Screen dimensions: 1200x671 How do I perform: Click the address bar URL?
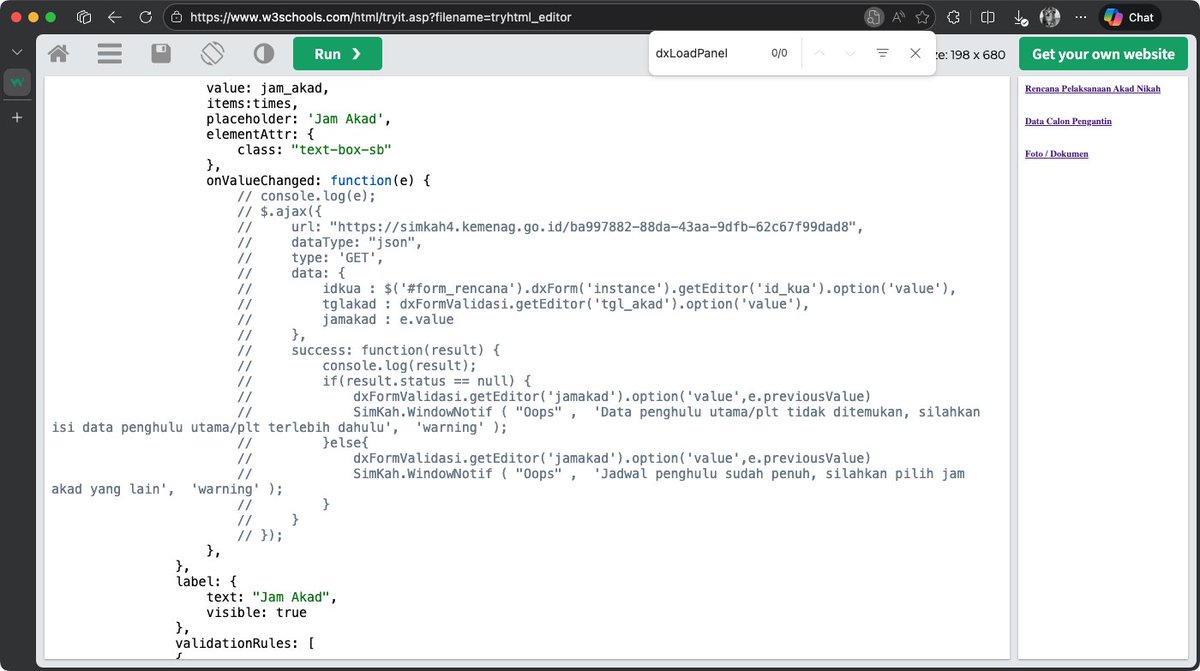[x=381, y=17]
